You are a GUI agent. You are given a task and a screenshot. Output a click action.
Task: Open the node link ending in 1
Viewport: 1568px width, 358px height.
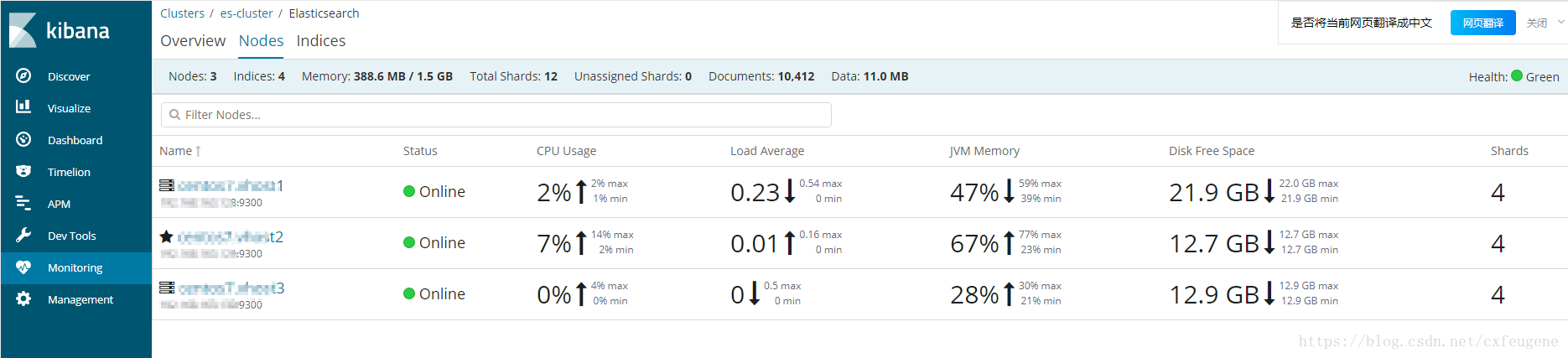pyautogui.click(x=231, y=185)
